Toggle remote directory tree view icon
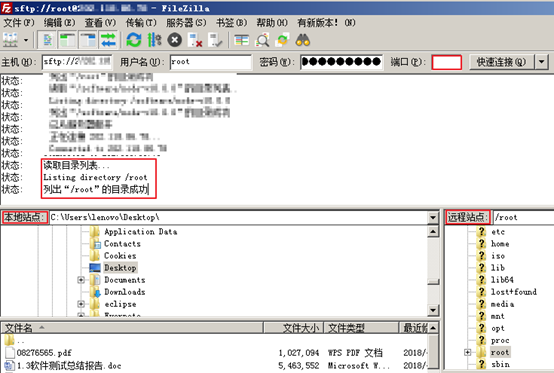Screen dimensions: 554x373 tap(88, 40)
